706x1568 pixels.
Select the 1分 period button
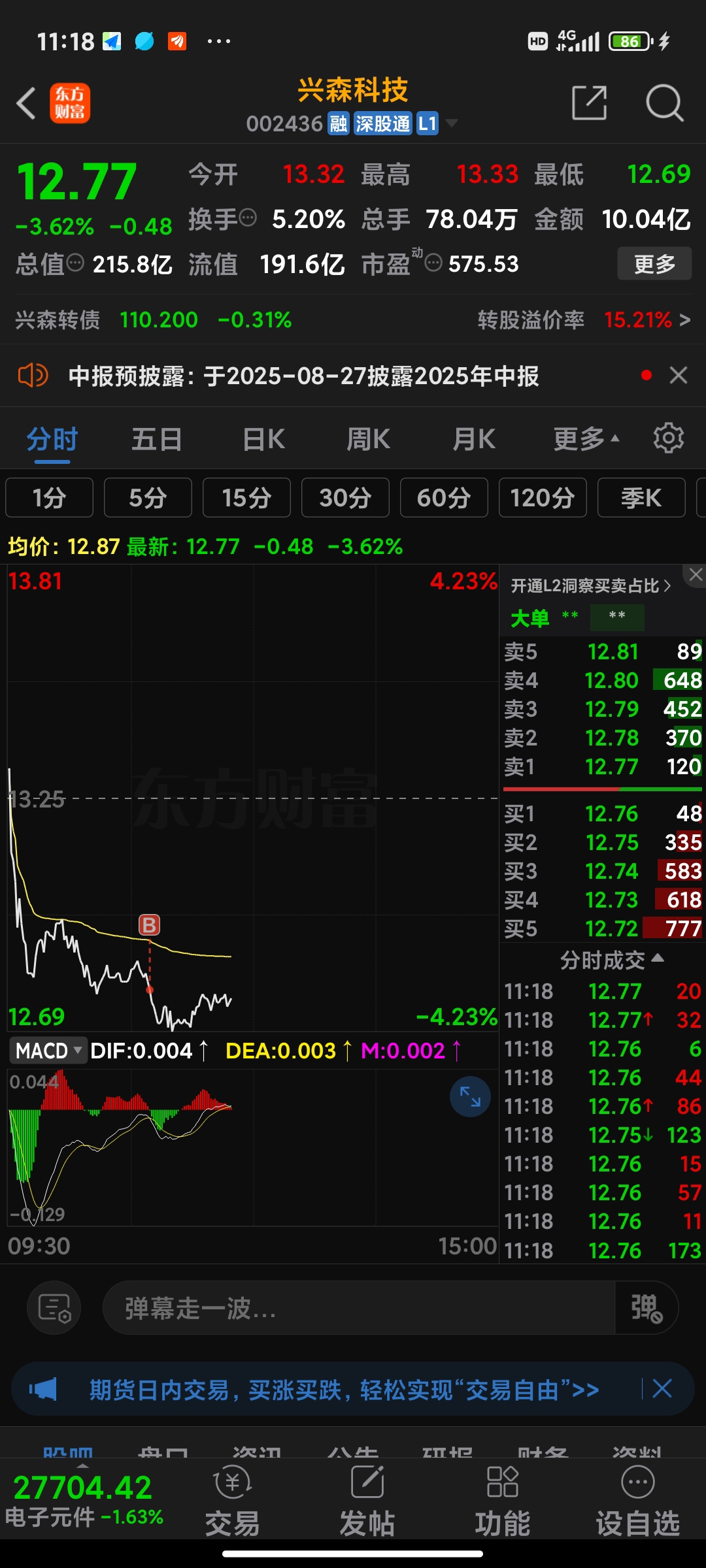[50, 497]
